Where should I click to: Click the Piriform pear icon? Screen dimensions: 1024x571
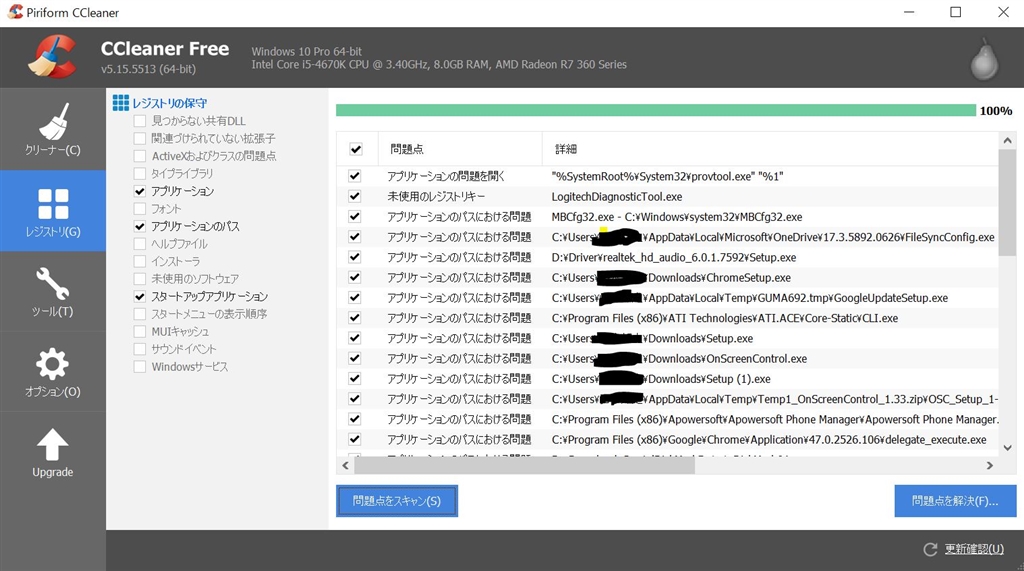click(x=984, y=59)
